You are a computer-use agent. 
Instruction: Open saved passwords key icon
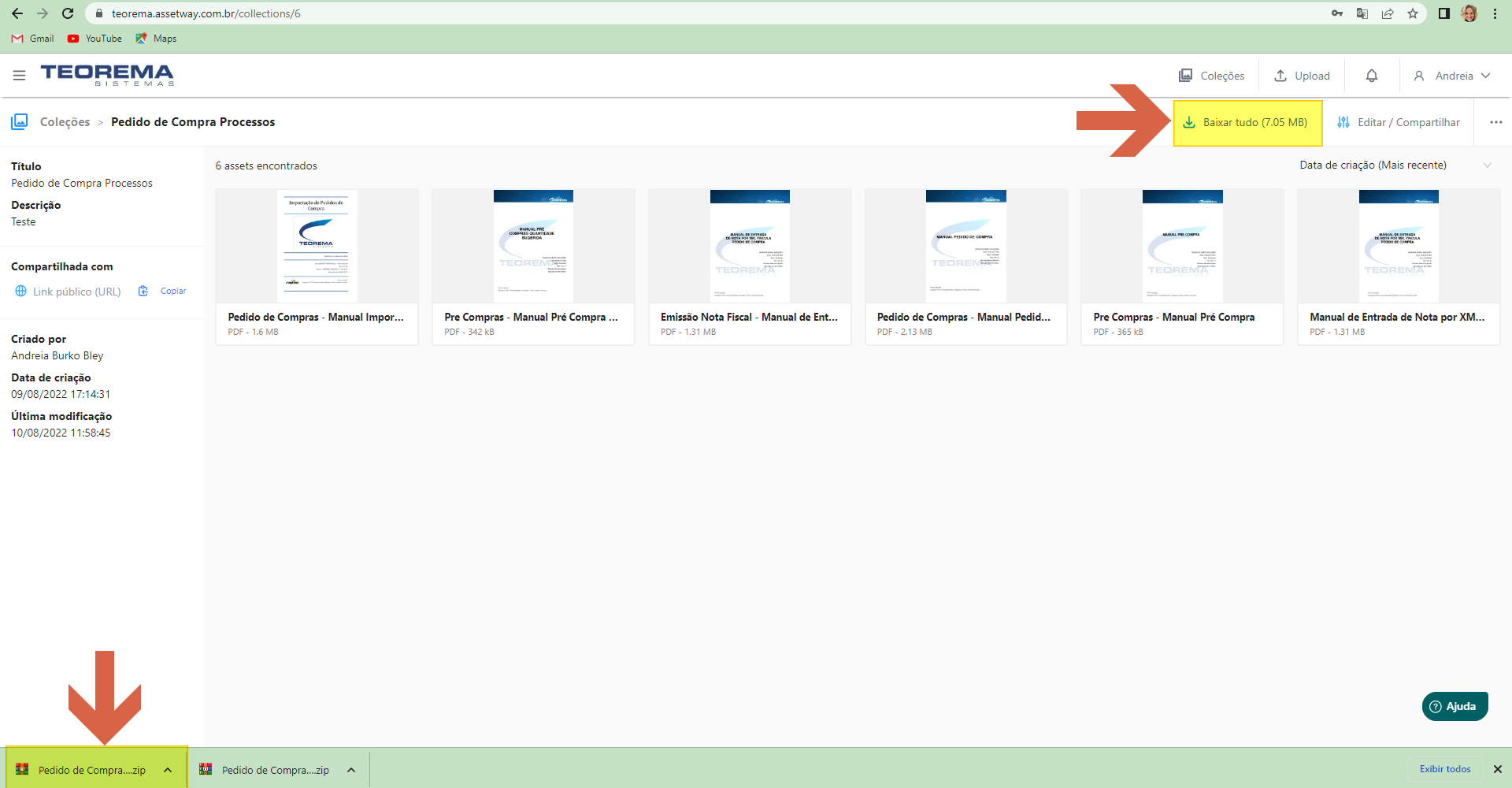point(1337,13)
